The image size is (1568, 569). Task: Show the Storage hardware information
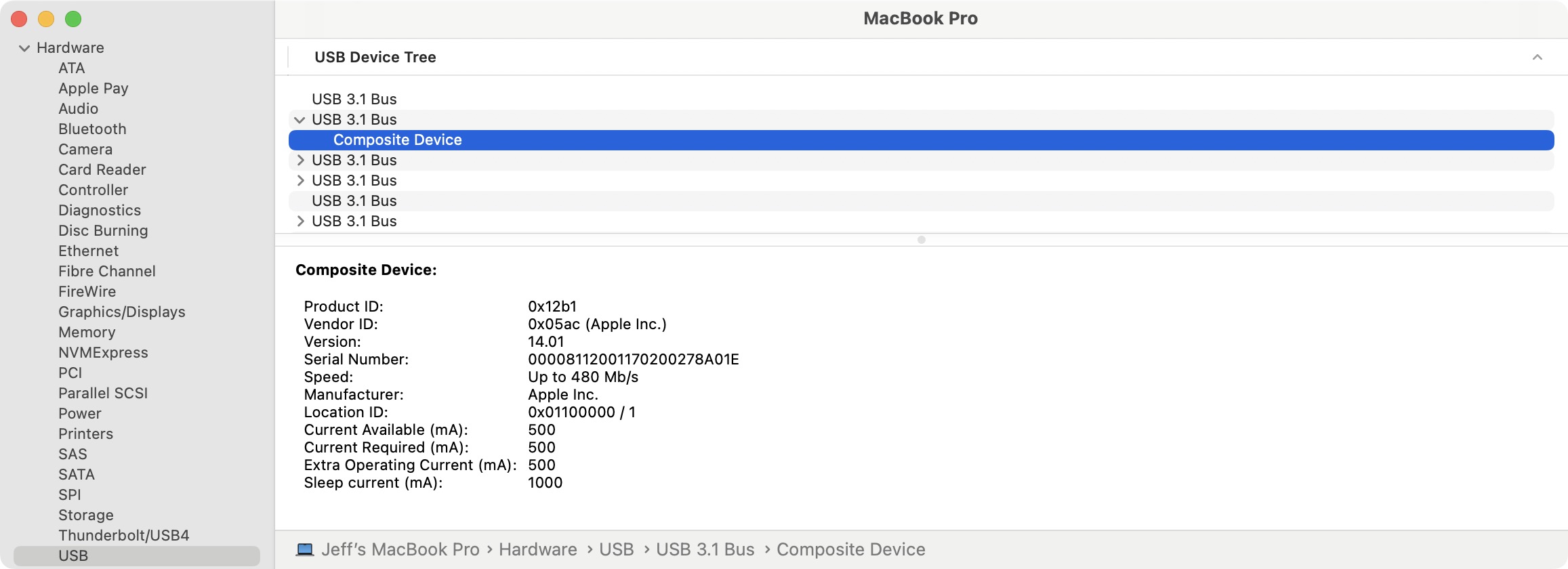coord(85,515)
